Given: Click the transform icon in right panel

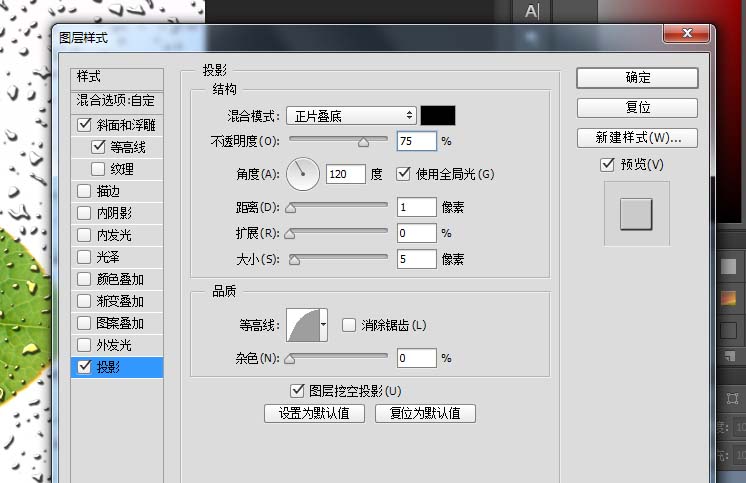Looking at the screenshot, I should tap(733, 398).
